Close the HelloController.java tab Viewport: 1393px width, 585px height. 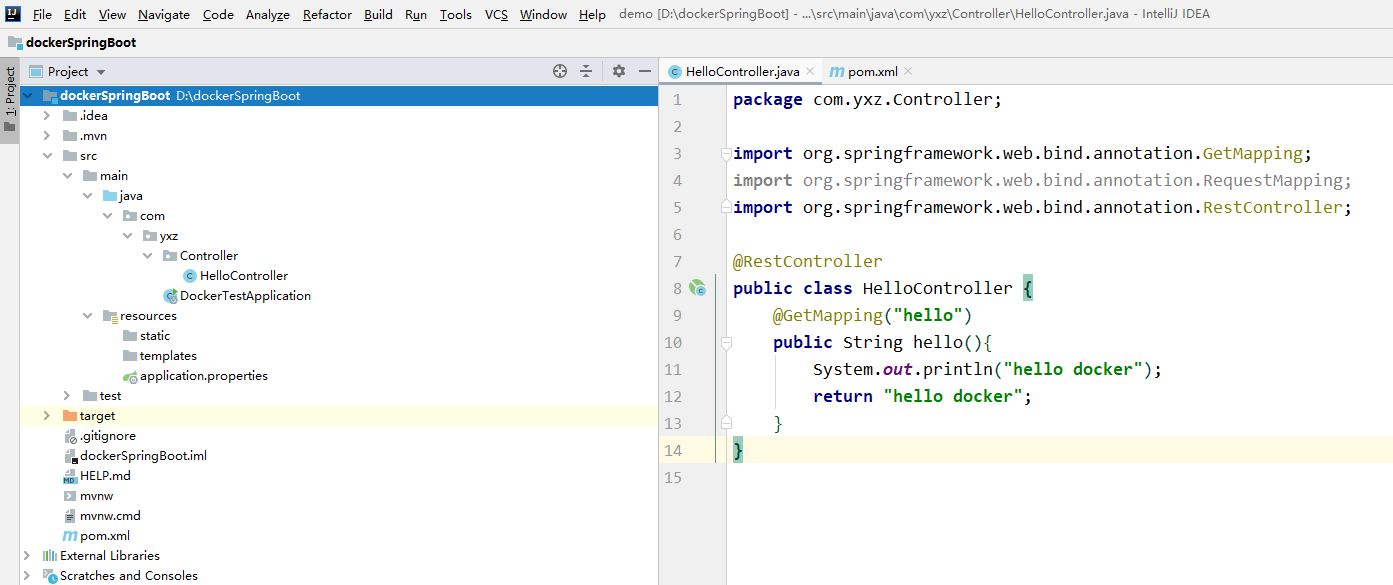pyautogui.click(x=810, y=71)
